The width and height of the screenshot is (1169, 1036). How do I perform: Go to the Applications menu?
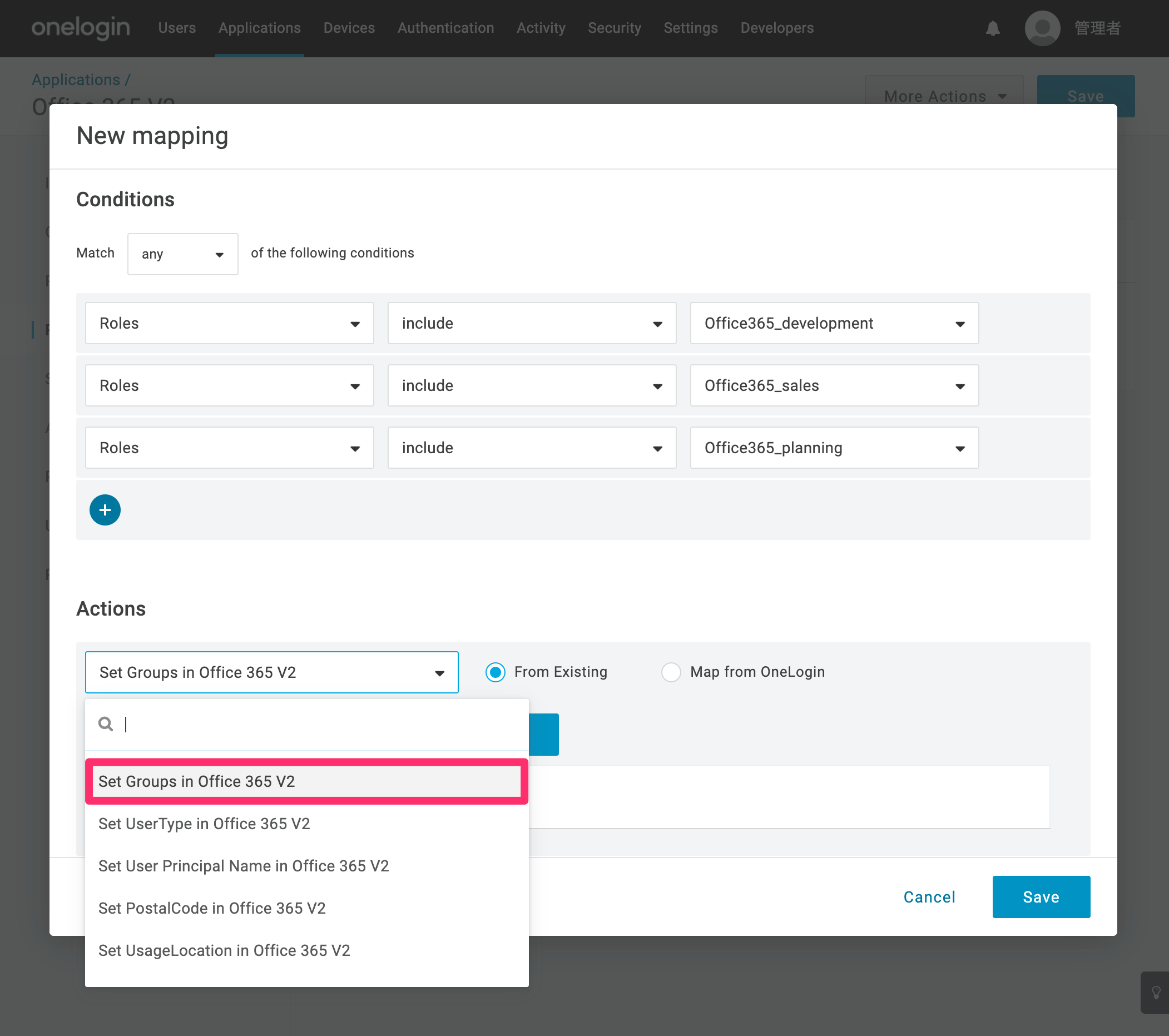pos(260,28)
